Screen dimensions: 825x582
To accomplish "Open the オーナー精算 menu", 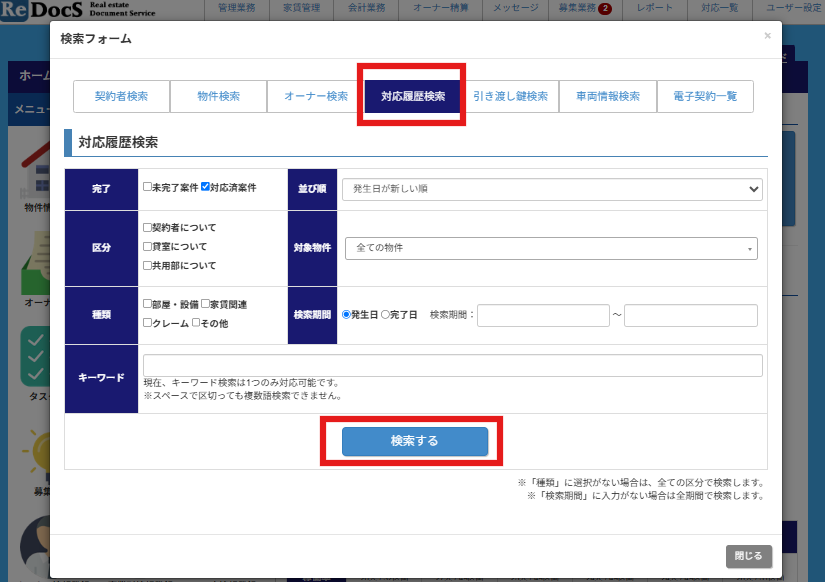I will (441, 8).
